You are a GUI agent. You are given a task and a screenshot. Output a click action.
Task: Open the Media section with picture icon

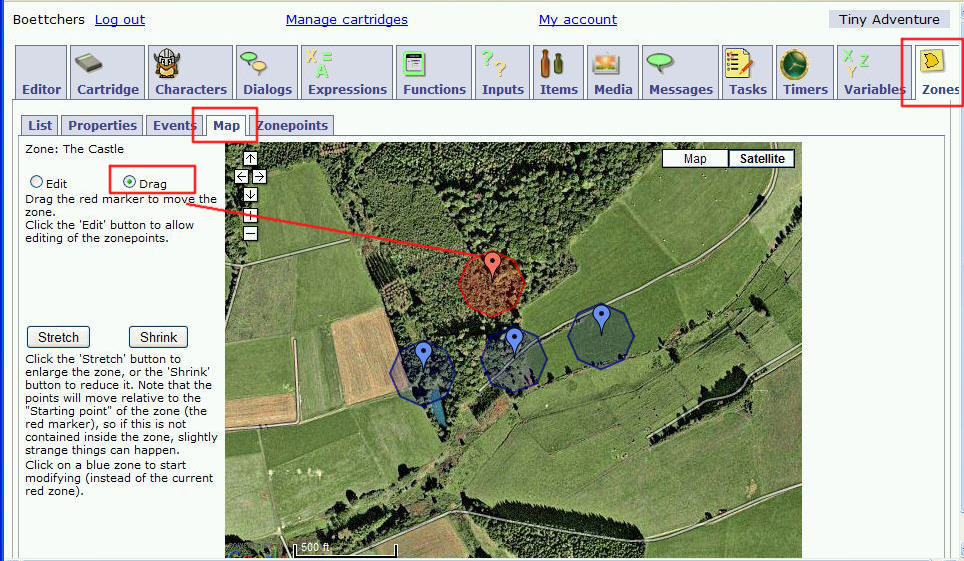612,73
